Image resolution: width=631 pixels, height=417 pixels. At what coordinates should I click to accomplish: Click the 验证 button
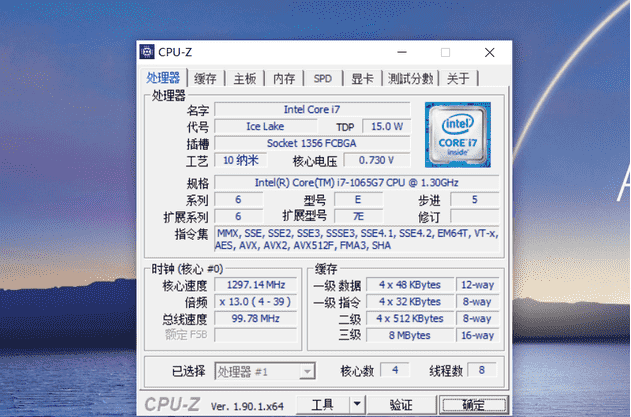[401, 404]
